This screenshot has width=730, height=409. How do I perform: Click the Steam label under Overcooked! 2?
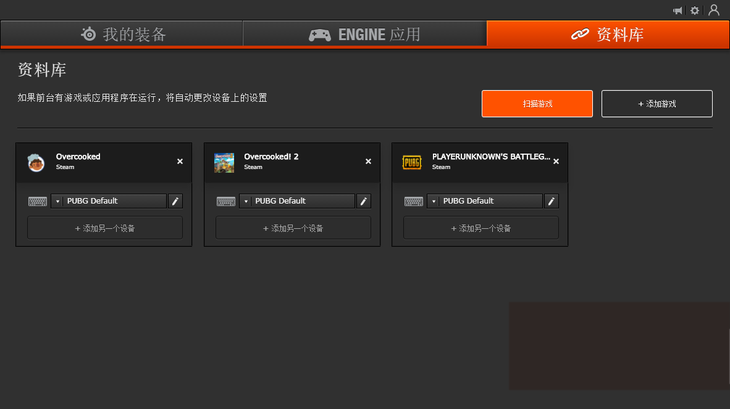tap(253, 167)
